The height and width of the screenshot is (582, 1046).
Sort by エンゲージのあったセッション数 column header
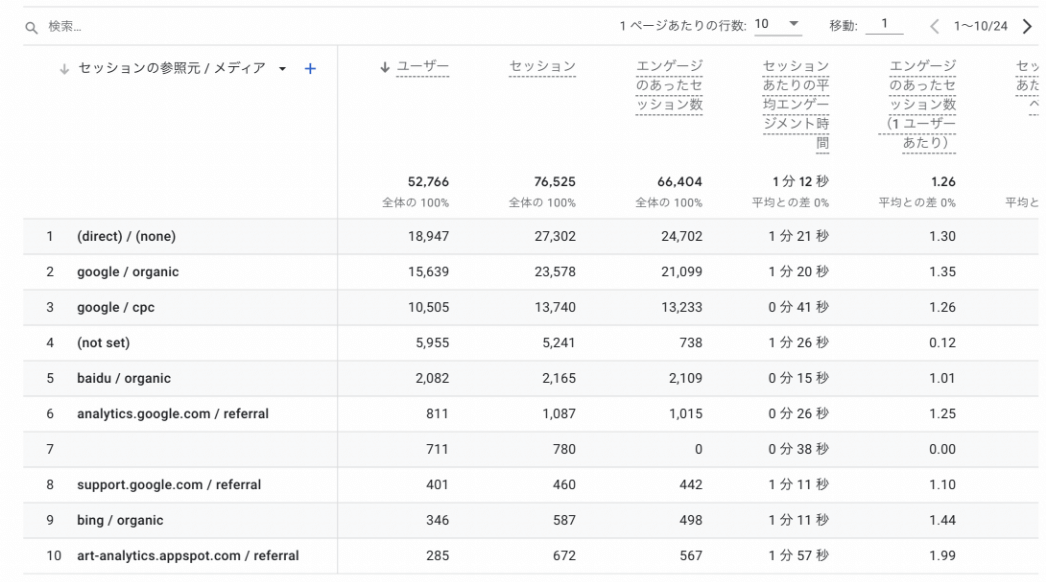pyautogui.click(x=669, y=85)
